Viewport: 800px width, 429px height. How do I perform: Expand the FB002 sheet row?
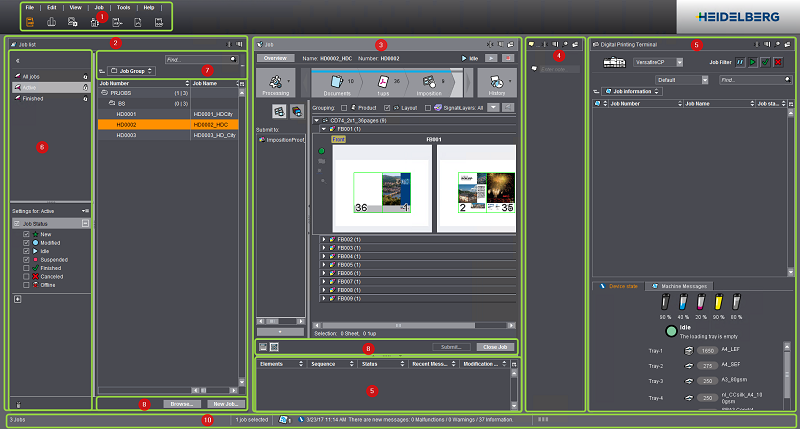coord(325,240)
